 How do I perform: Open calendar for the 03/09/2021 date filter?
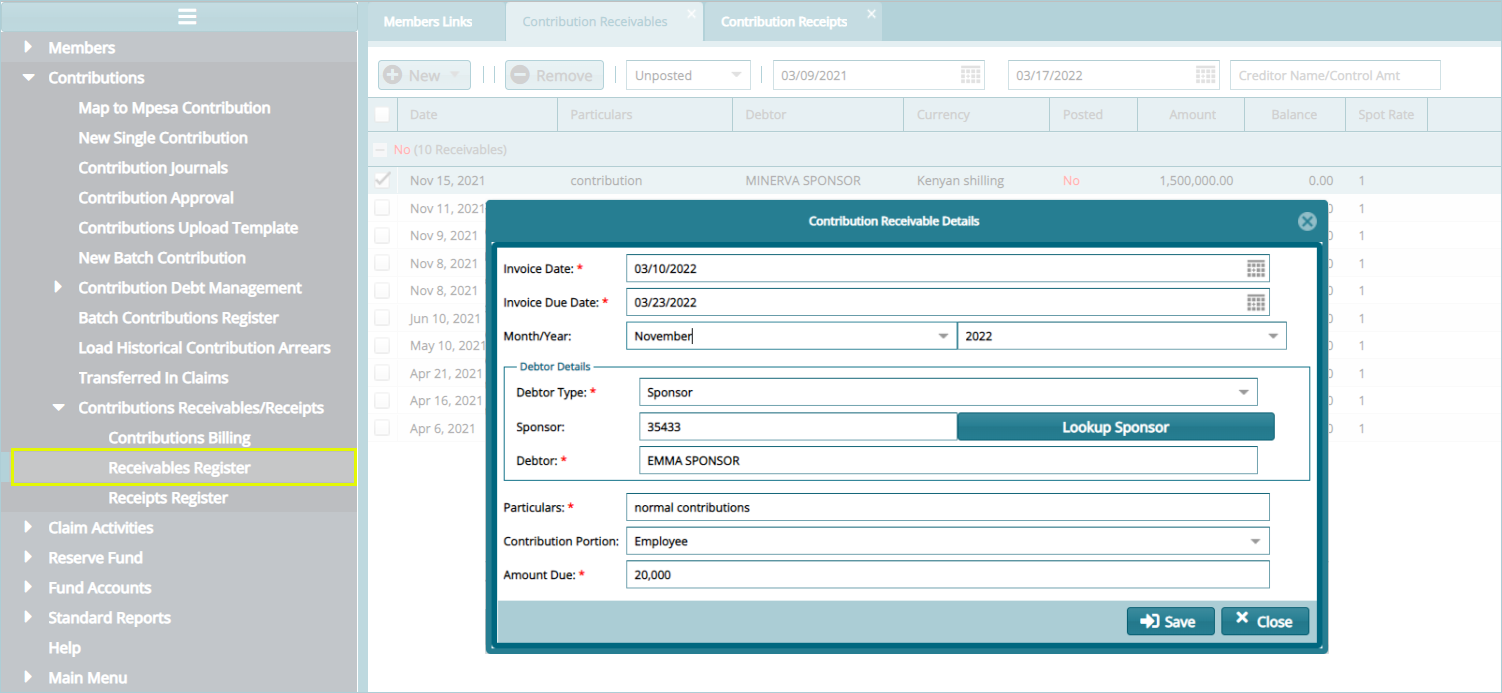point(970,75)
